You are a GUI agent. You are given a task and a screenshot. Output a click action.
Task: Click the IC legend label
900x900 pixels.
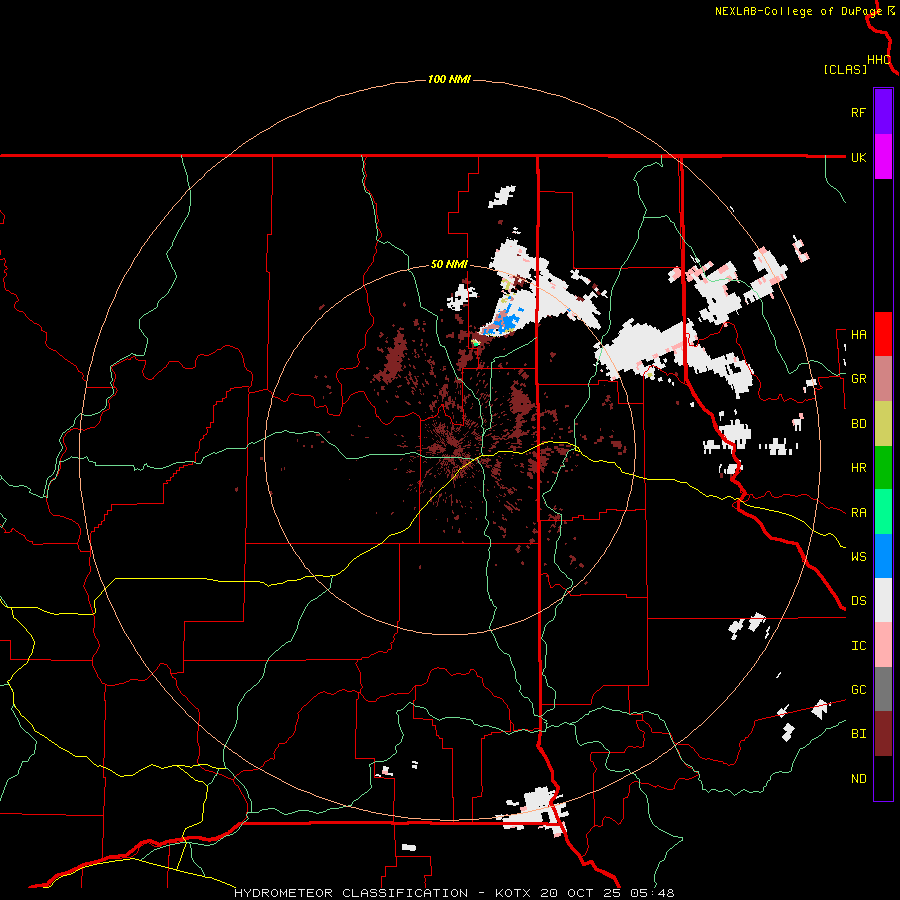tap(858, 645)
